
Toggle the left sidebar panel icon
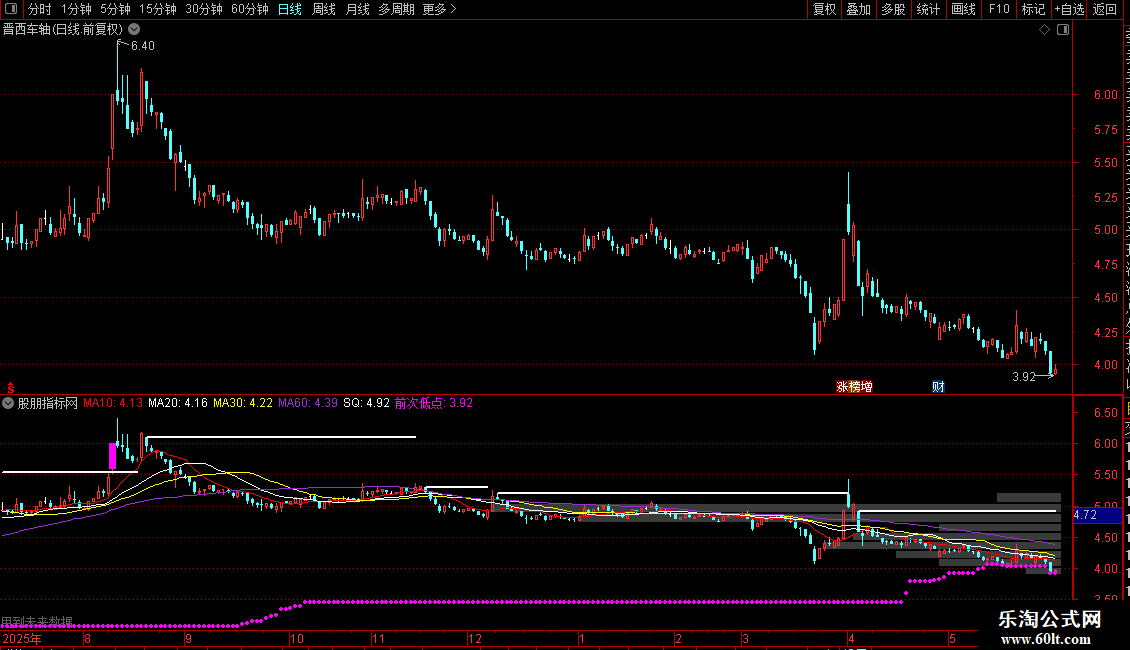(x=11, y=9)
